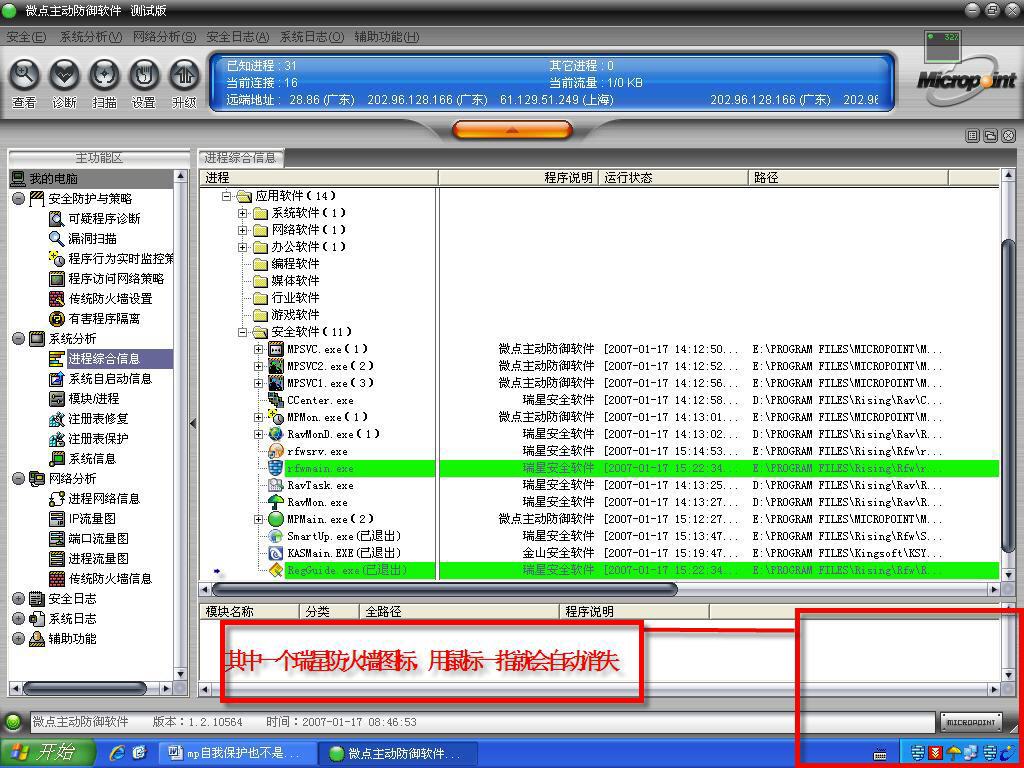Select 有害程序隔离 in the sidebar

pyautogui.click(x=95, y=319)
